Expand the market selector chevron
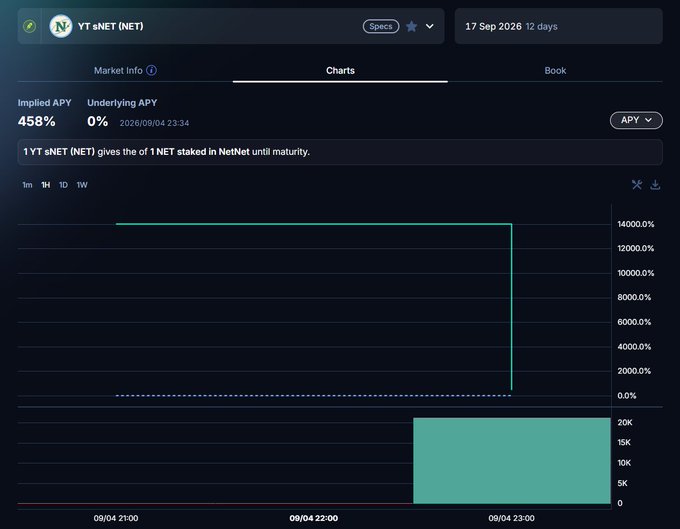 coord(429,26)
